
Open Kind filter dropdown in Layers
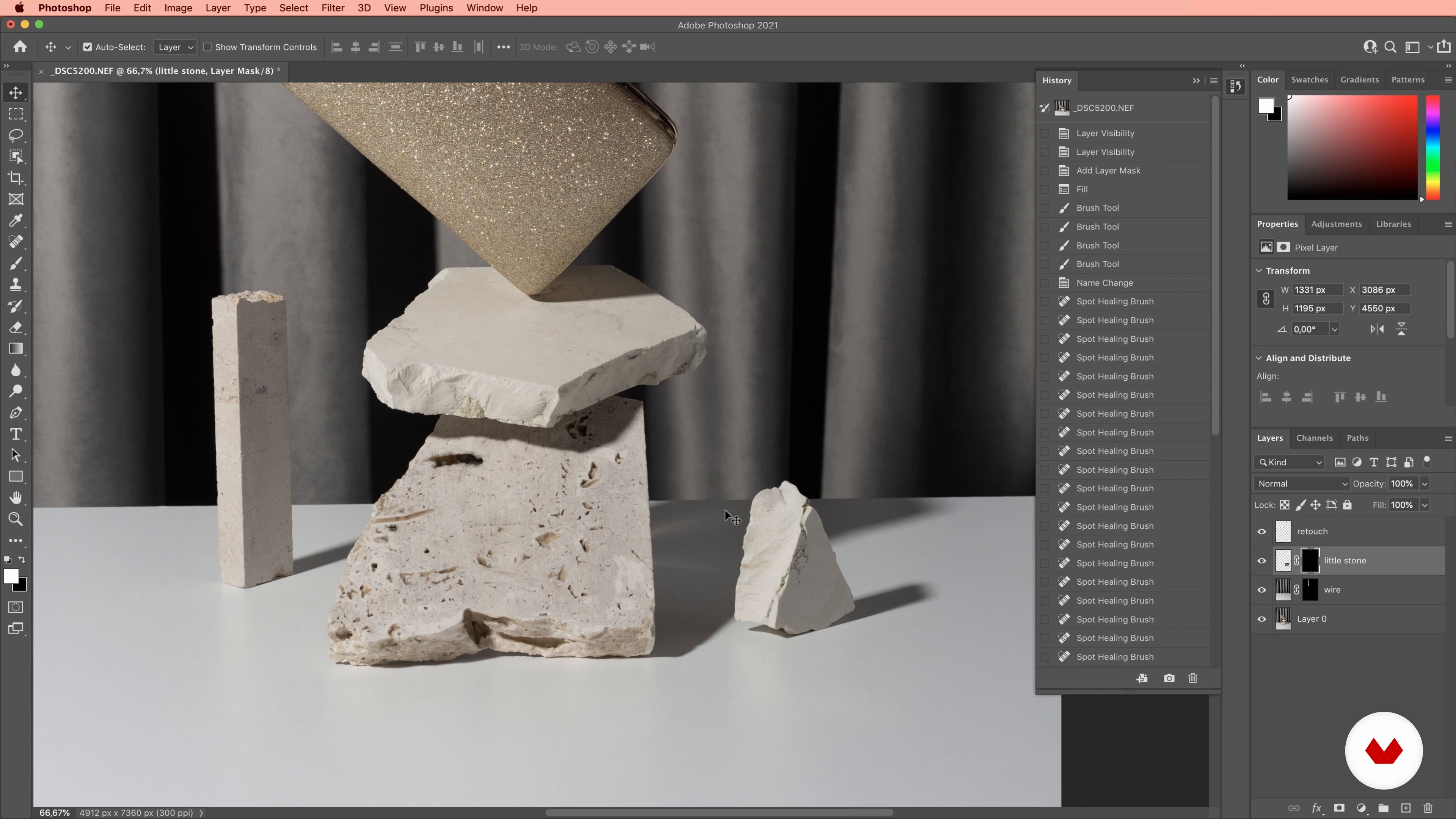click(x=1289, y=462)
